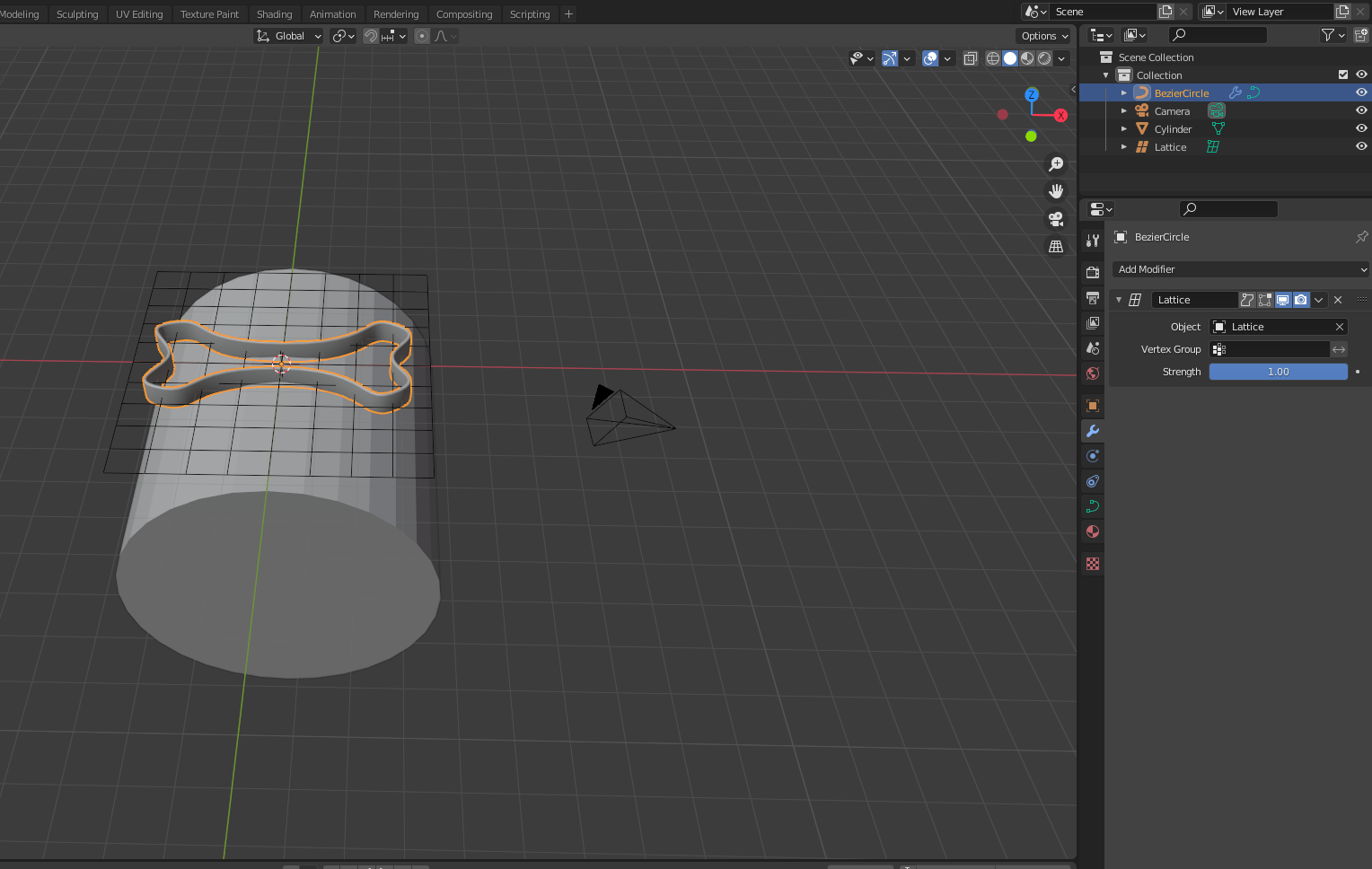Viewport: 1372px width, 869px height.
Task: Open the Physics Properties tab
Action: pos(1092,481)
